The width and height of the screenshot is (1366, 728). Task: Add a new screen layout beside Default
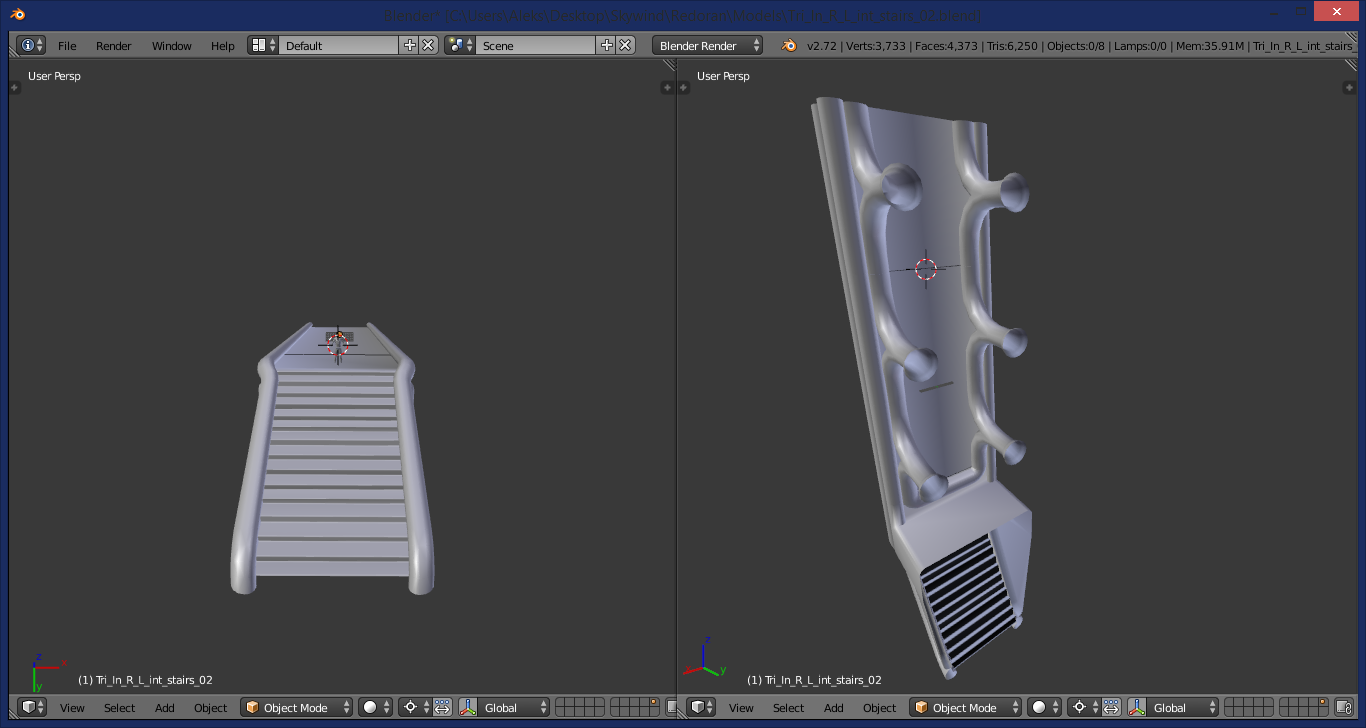click(410, 46)
